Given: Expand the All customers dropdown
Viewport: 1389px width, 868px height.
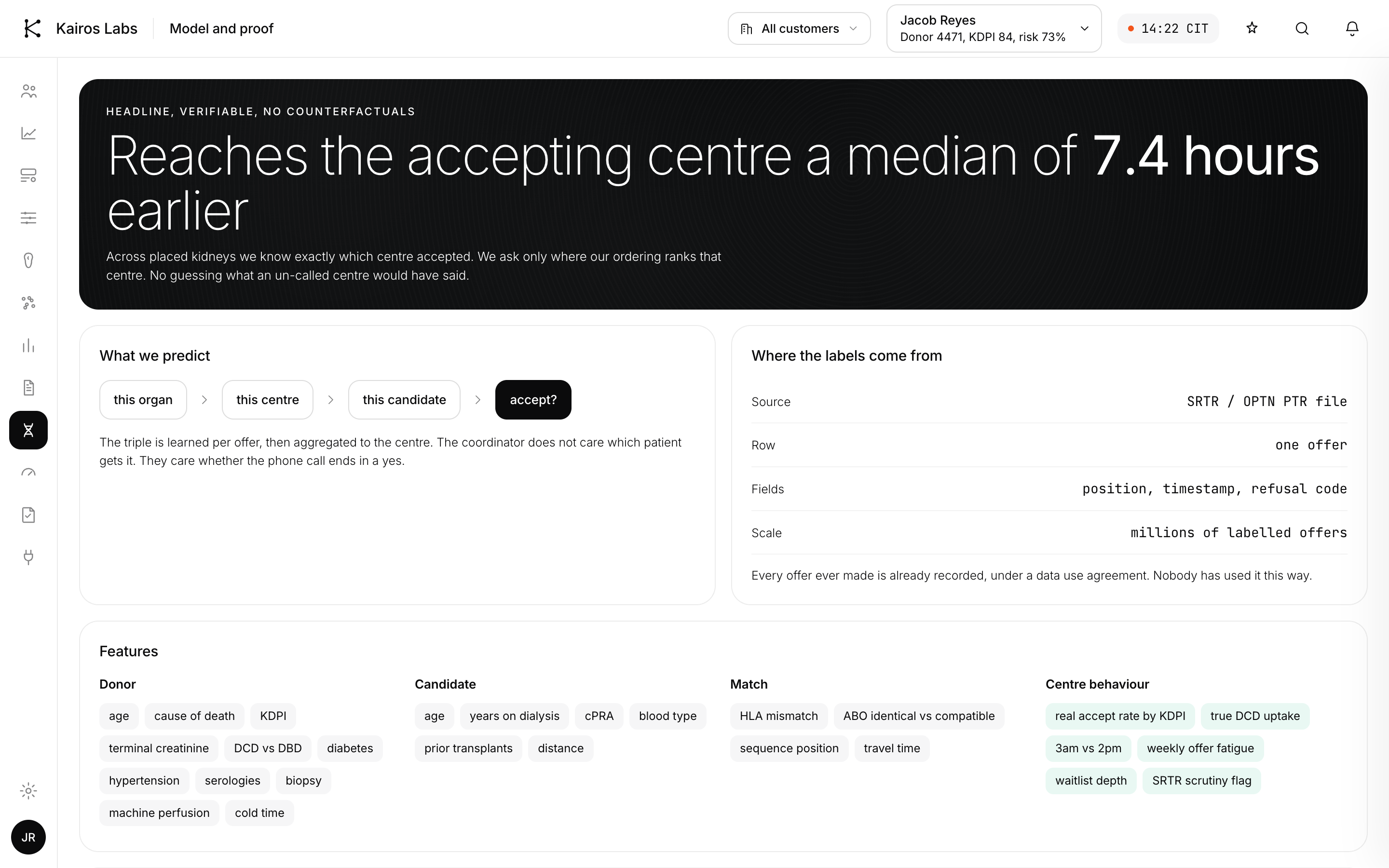Looking at the screenshot, I should coord(799,28).
